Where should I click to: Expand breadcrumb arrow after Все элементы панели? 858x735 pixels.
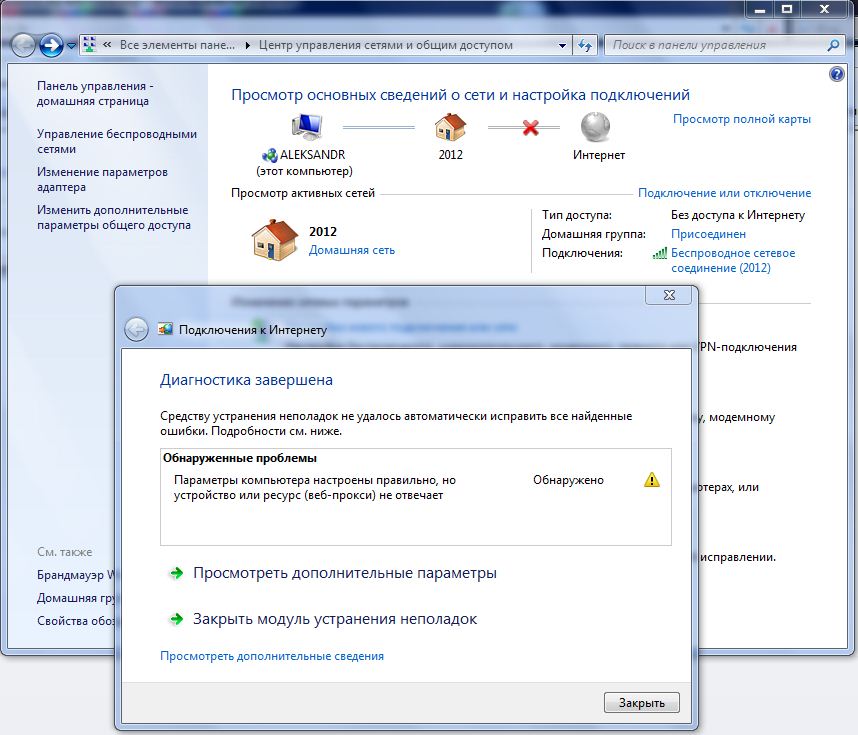click(x=247, y=46)
